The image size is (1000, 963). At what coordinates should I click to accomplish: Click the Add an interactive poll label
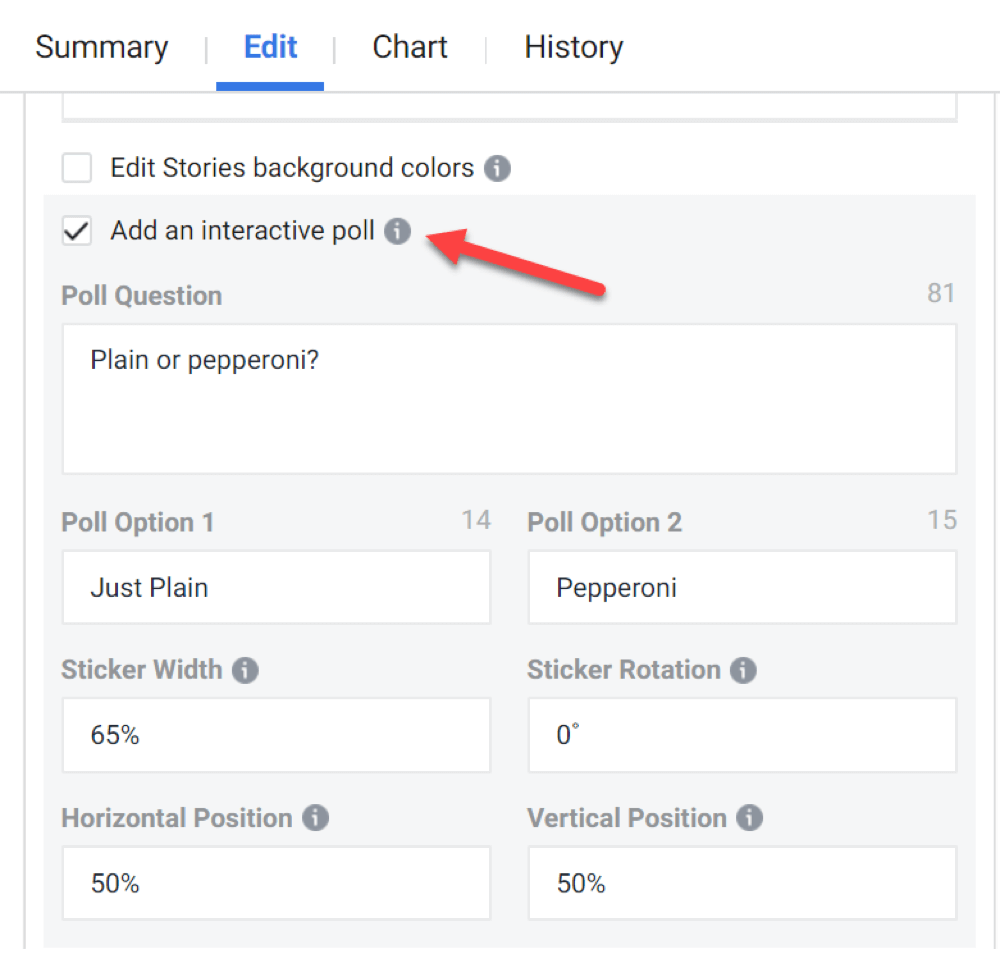tap(242, 231)
